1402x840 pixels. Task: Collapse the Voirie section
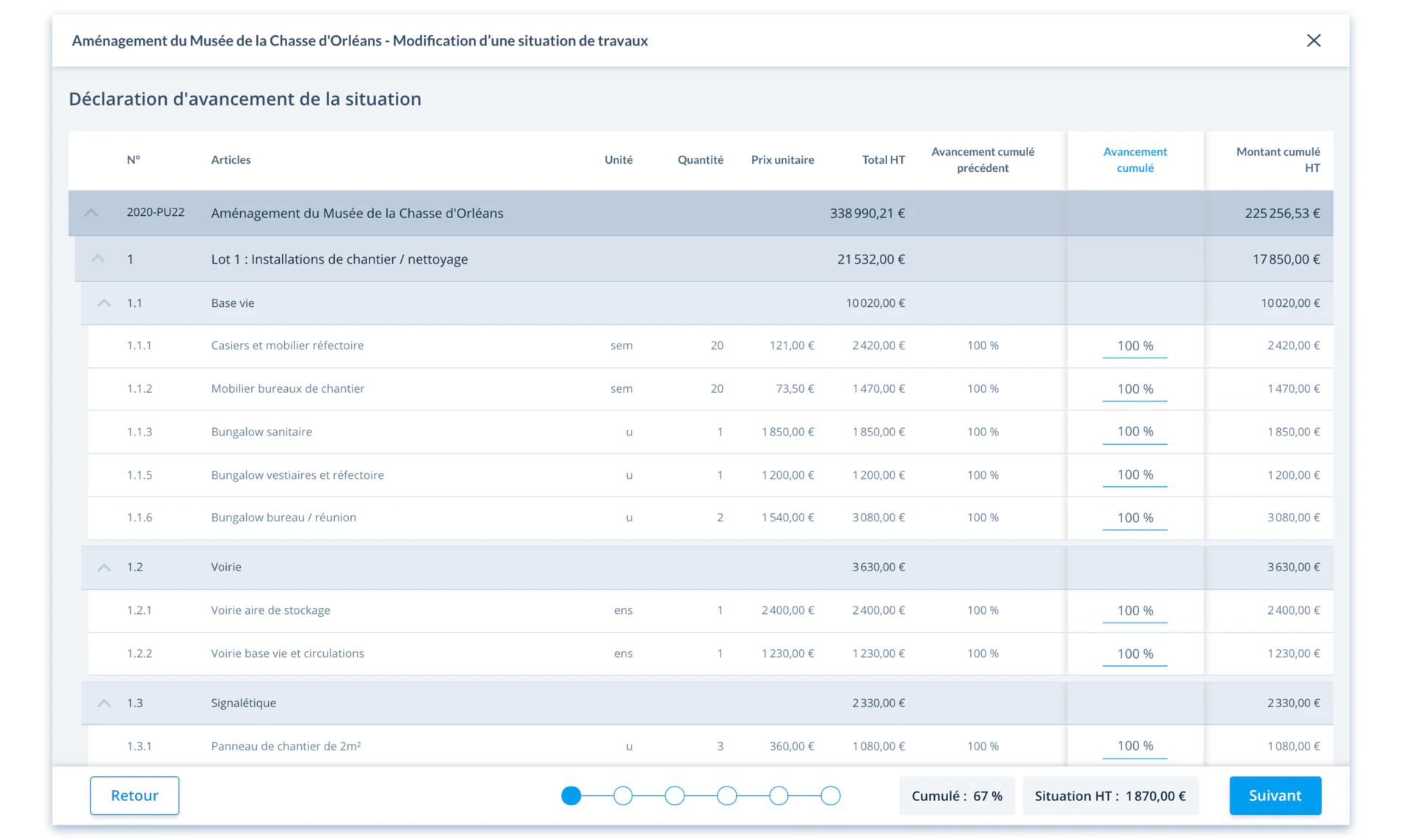click(104, 567)
